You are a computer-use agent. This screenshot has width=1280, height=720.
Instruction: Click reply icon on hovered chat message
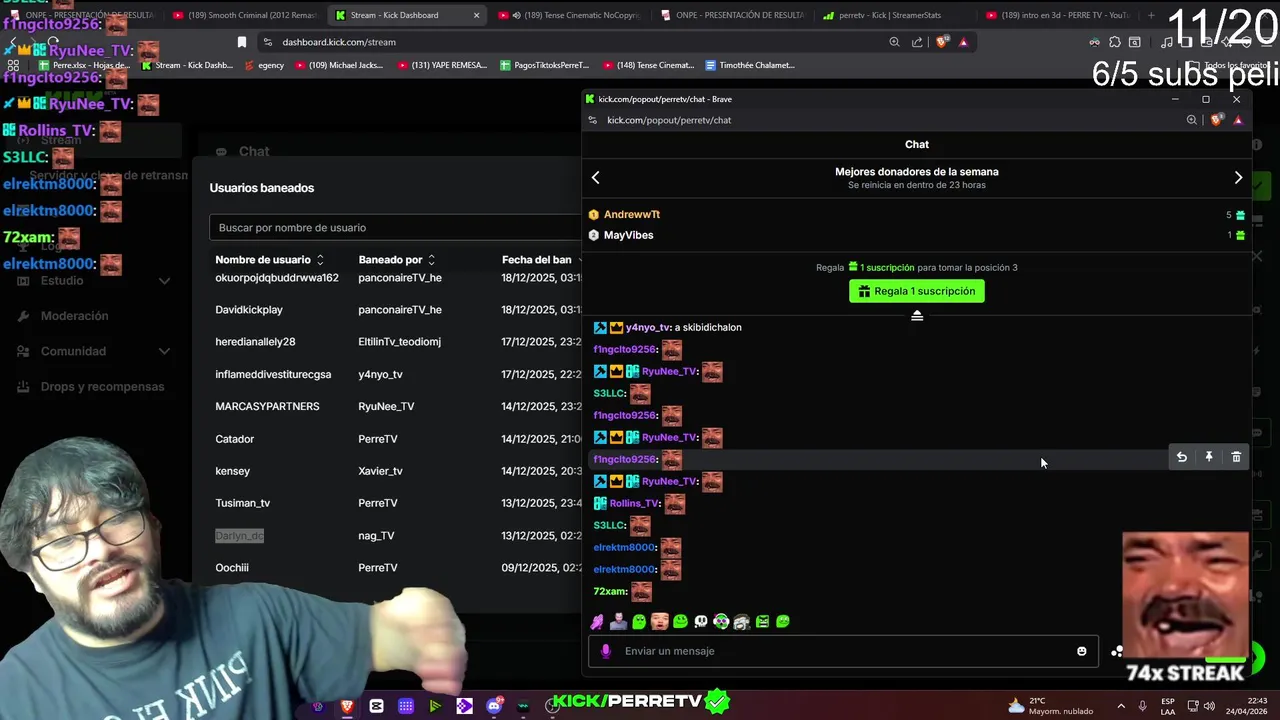1181,457
